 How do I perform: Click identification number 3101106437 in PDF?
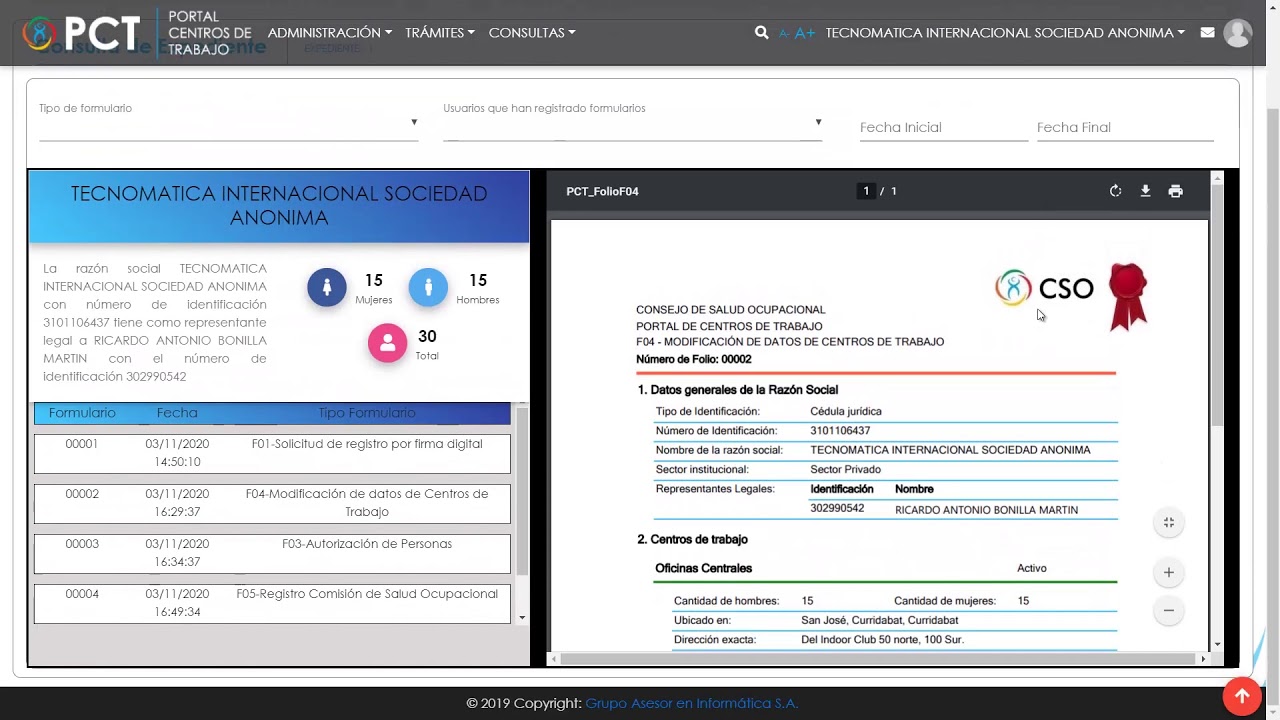tap(840, 431)
